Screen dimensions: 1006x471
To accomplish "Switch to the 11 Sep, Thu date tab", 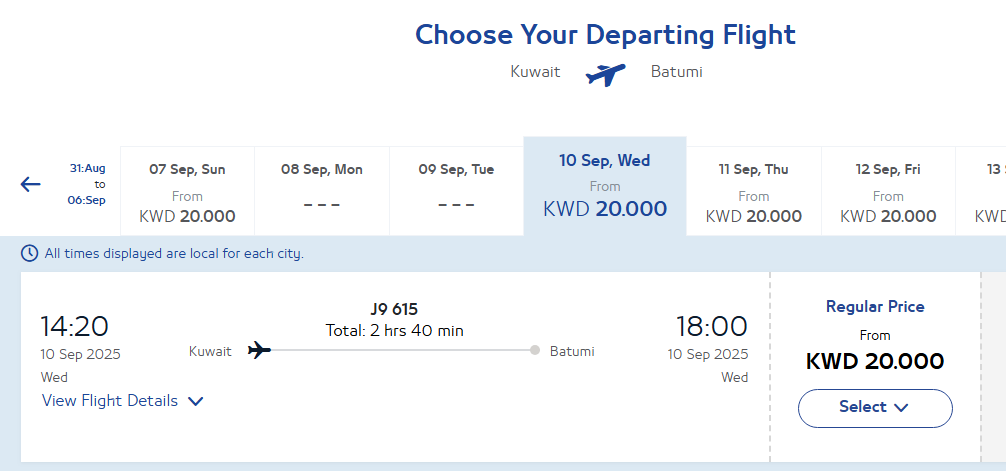I will (754, 191).
